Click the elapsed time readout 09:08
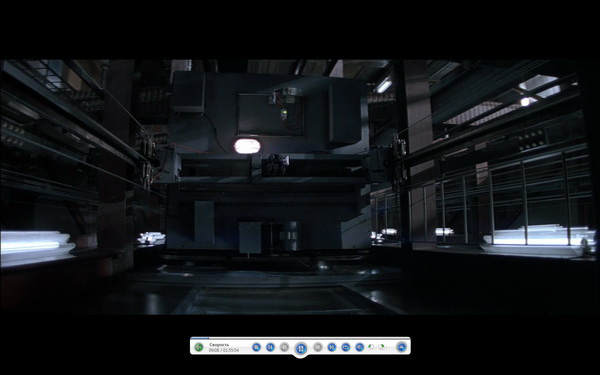Screen dimensions: 600x375 pyautogui.click(x=213, y=350)
